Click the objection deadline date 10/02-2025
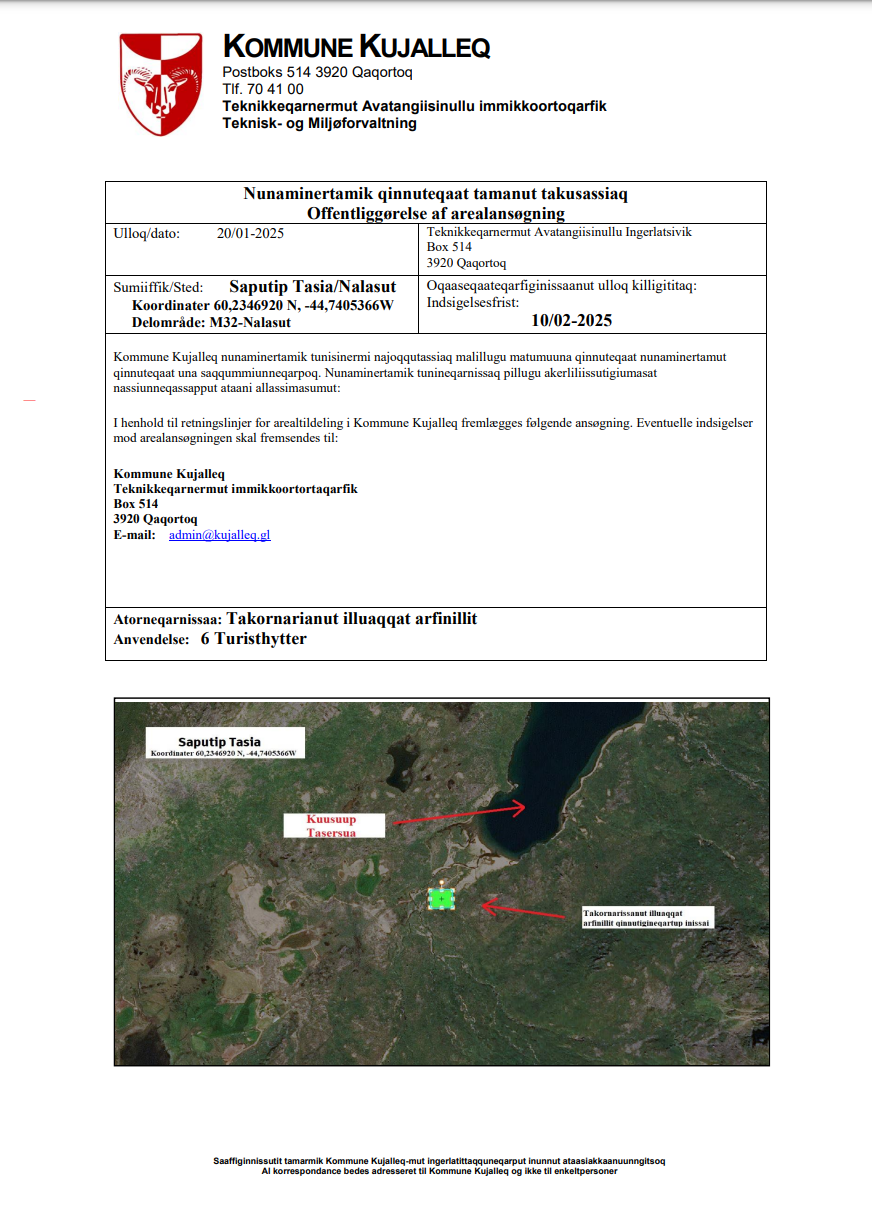Viewport: 872px width, 1210px height. pyautogui.click(x=571, y=320)
